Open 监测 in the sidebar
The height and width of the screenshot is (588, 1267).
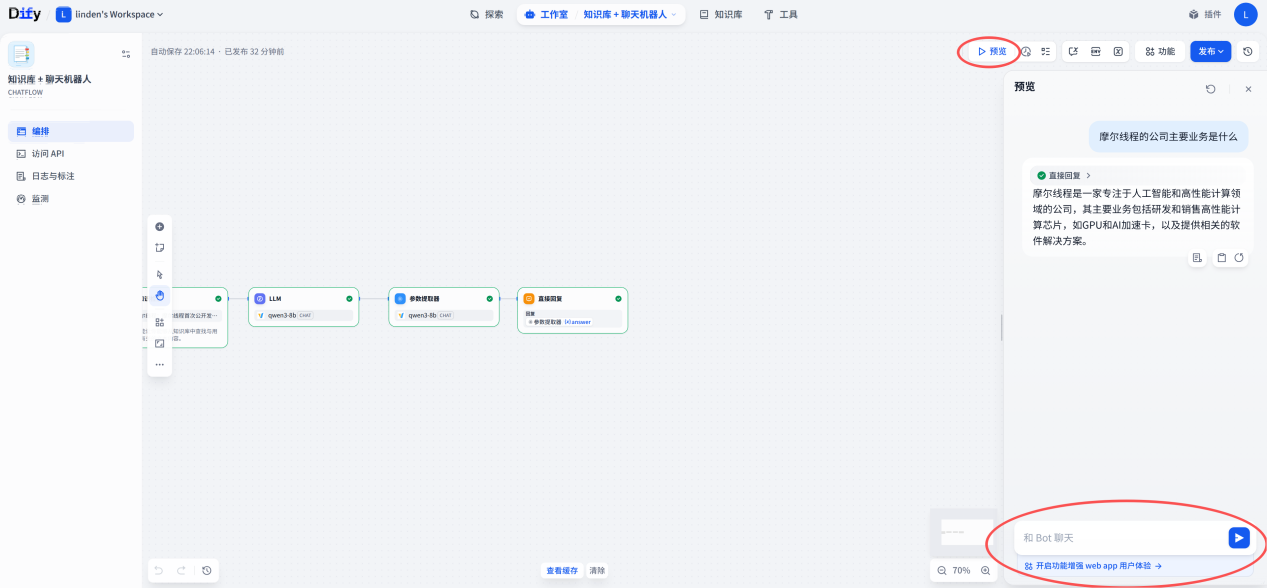coord(71,199)
